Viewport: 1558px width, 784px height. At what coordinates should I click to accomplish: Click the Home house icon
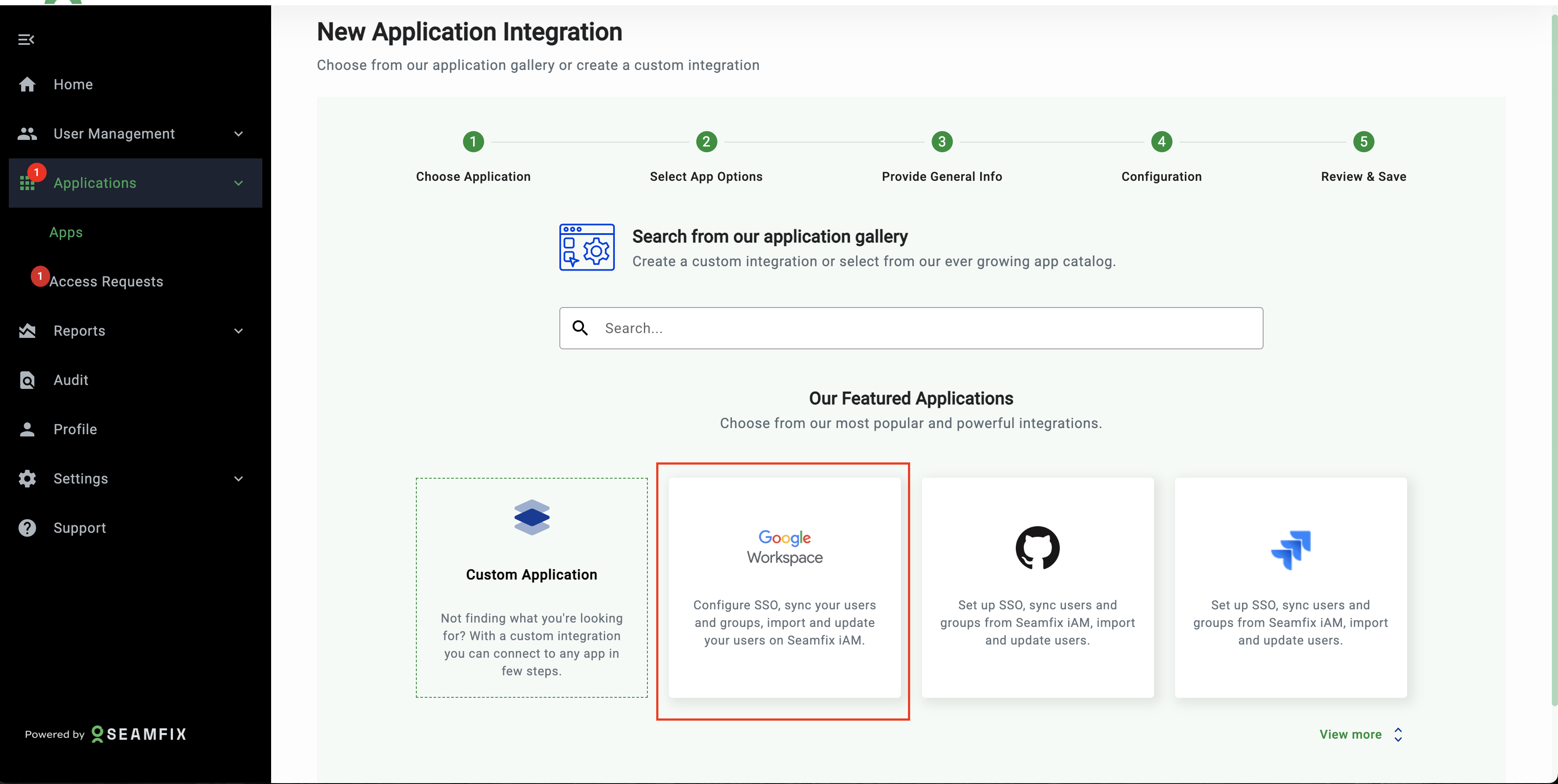tap(27, 84)
